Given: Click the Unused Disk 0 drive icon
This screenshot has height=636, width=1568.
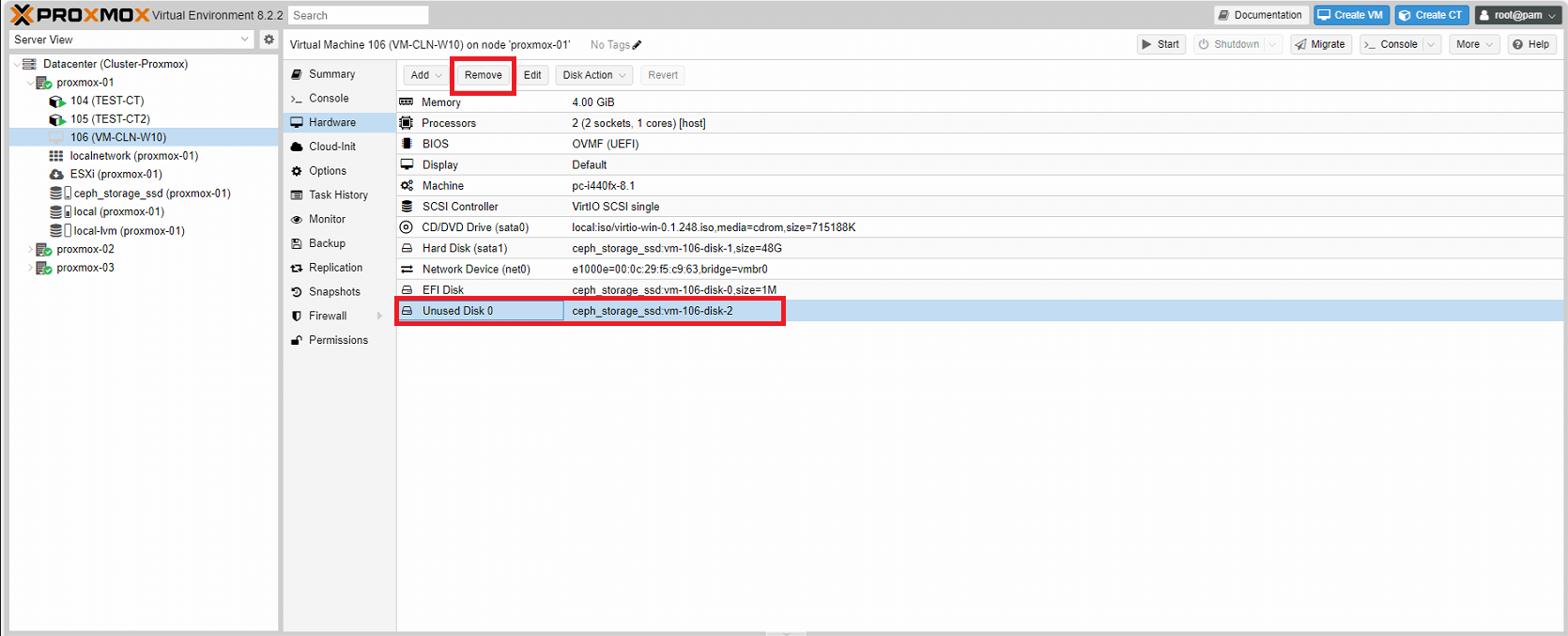Looking at the screenshot, I should click(x=407, y=311).
